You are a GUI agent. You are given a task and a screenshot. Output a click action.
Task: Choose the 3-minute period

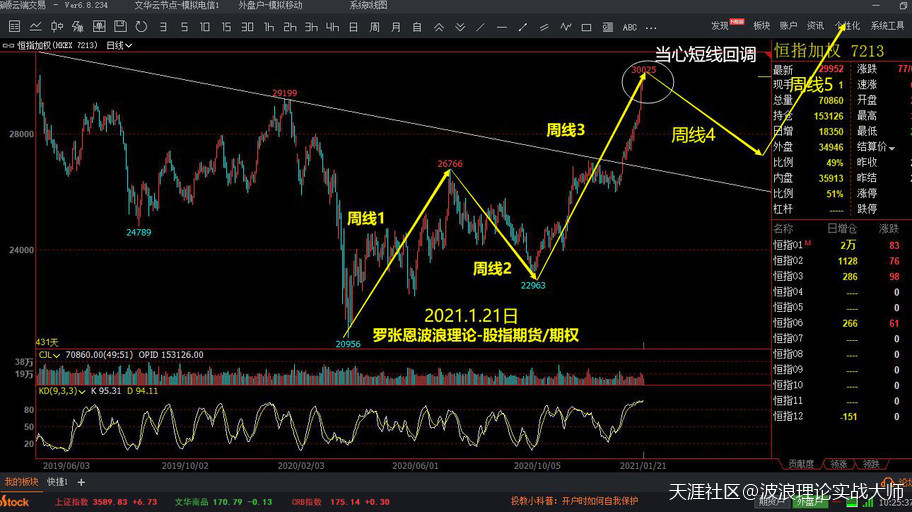coord(163,27)
